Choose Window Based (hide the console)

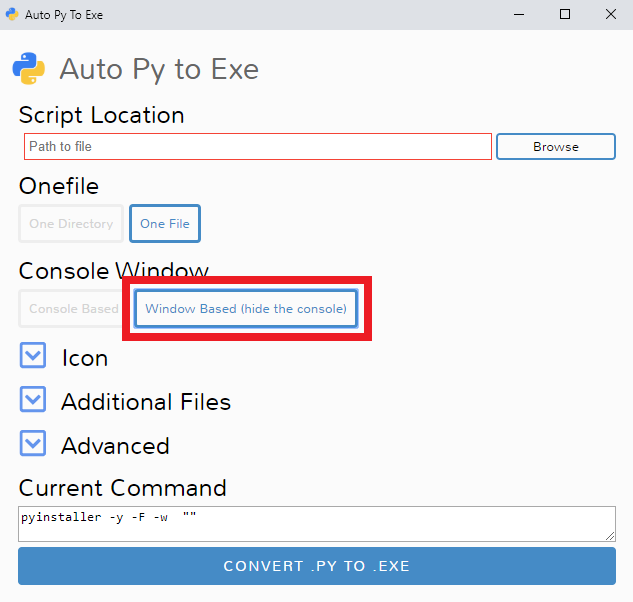coord(246,308)
